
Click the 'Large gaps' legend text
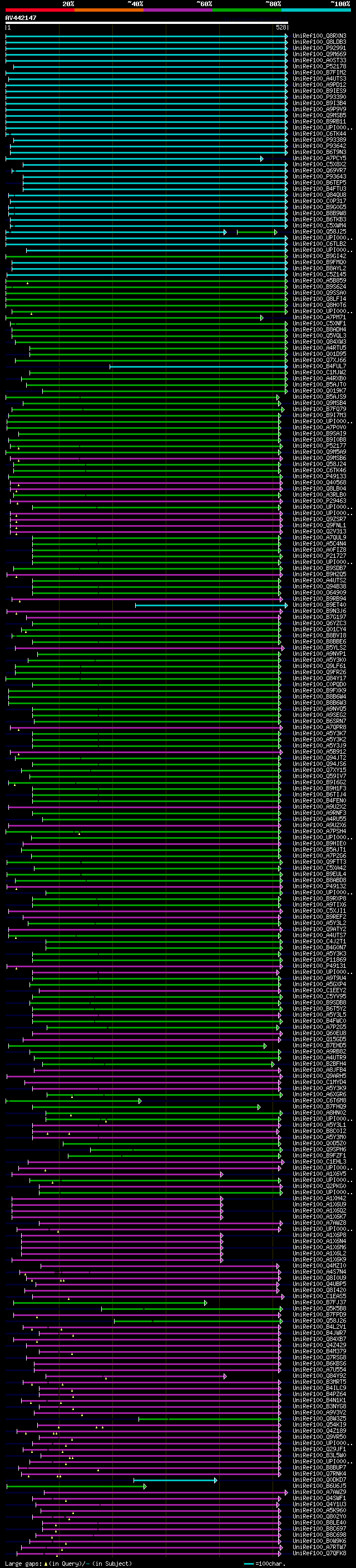click(23, 1564)
